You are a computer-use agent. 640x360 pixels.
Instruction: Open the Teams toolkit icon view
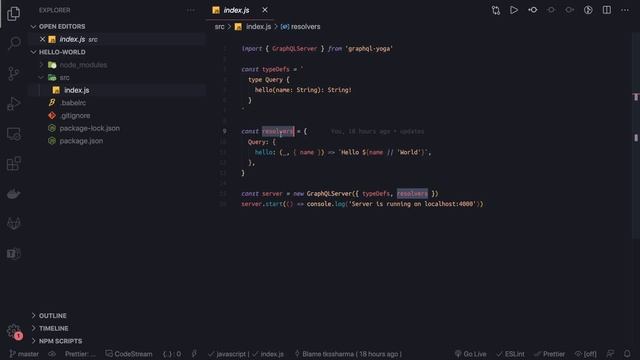[x=13, y=253]
